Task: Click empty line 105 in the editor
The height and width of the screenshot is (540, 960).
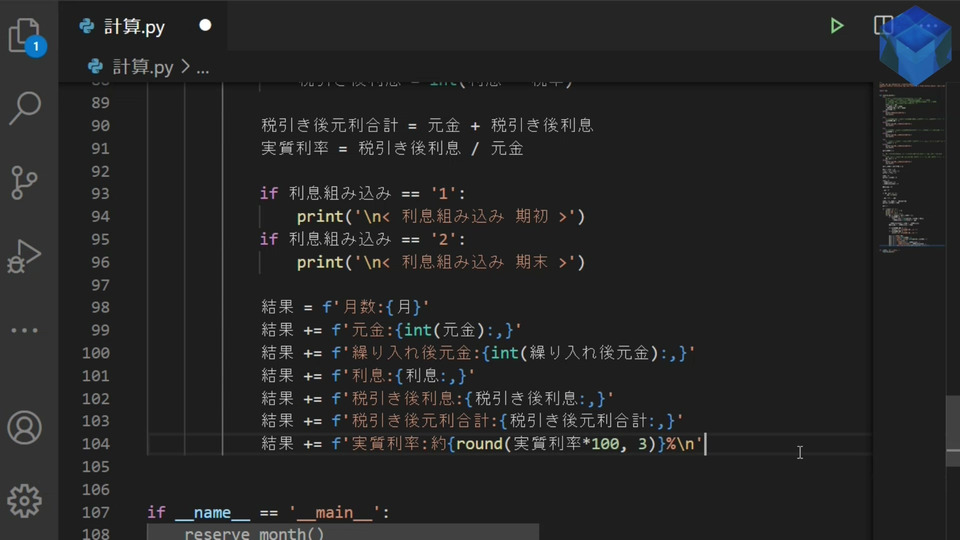Action: pyautogui.click(x=508, y=467)
